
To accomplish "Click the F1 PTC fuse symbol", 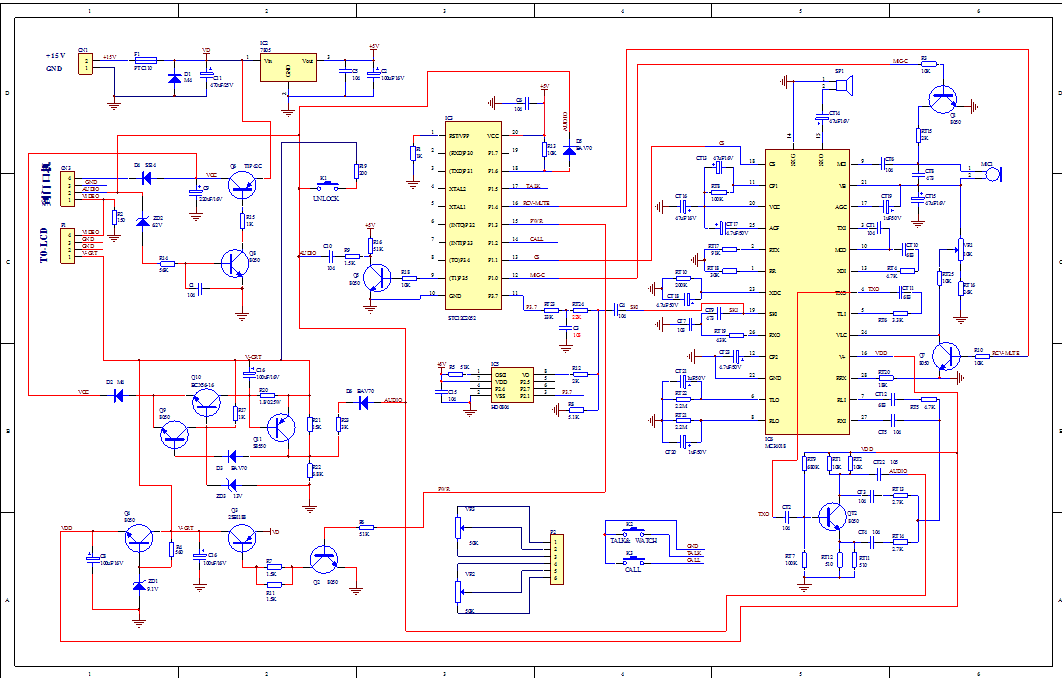I will [146, 60].
